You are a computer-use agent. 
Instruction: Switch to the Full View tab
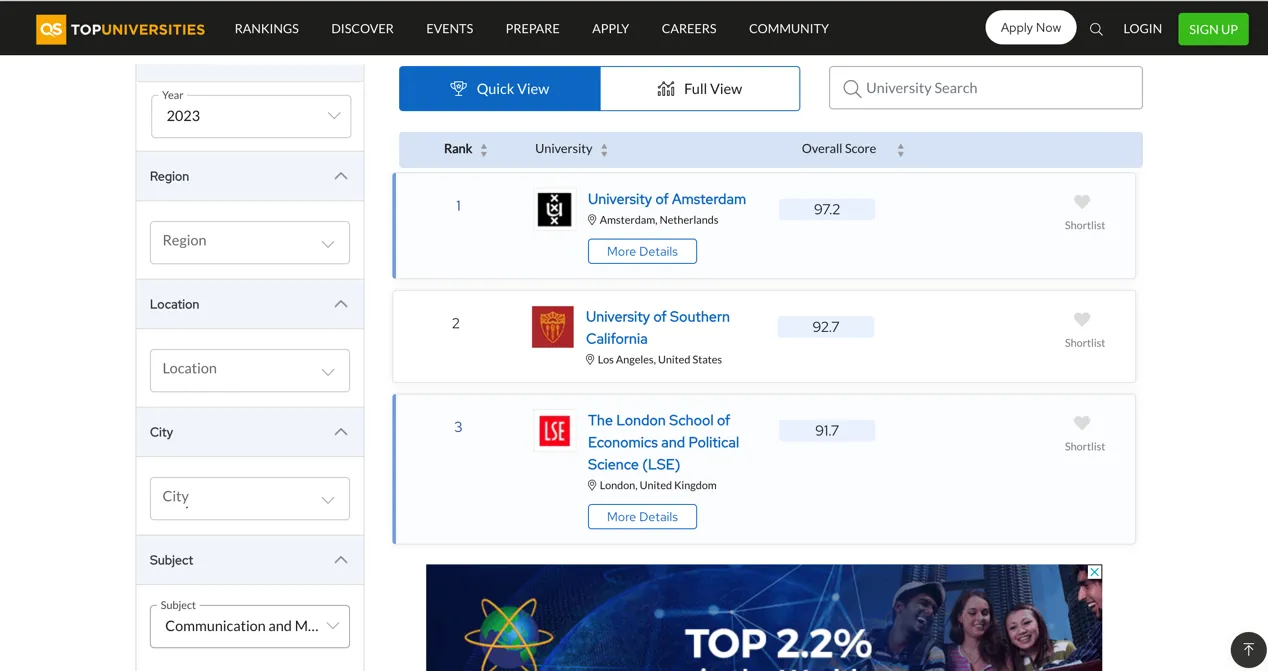tap(700, 89)
